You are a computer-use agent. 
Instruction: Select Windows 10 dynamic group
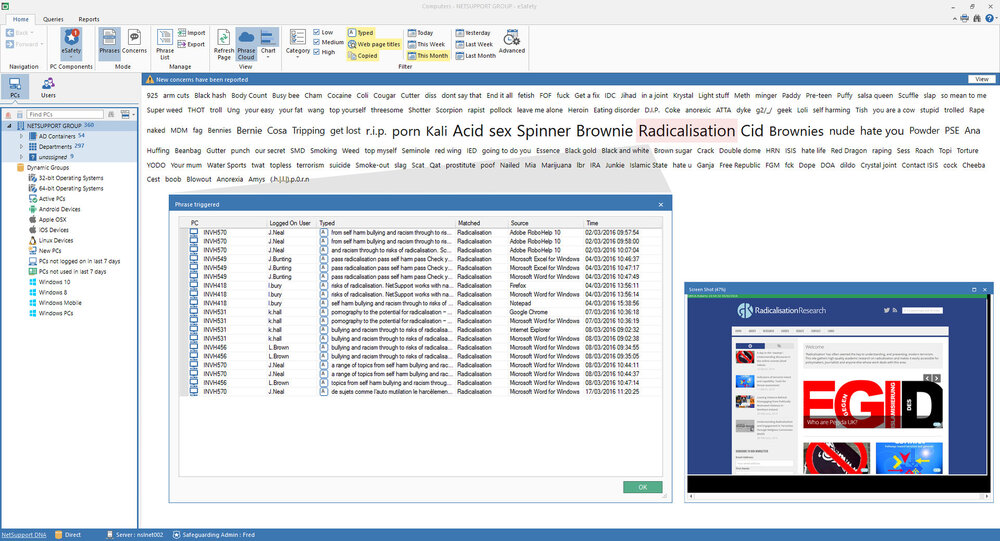(x=49, y=282)
